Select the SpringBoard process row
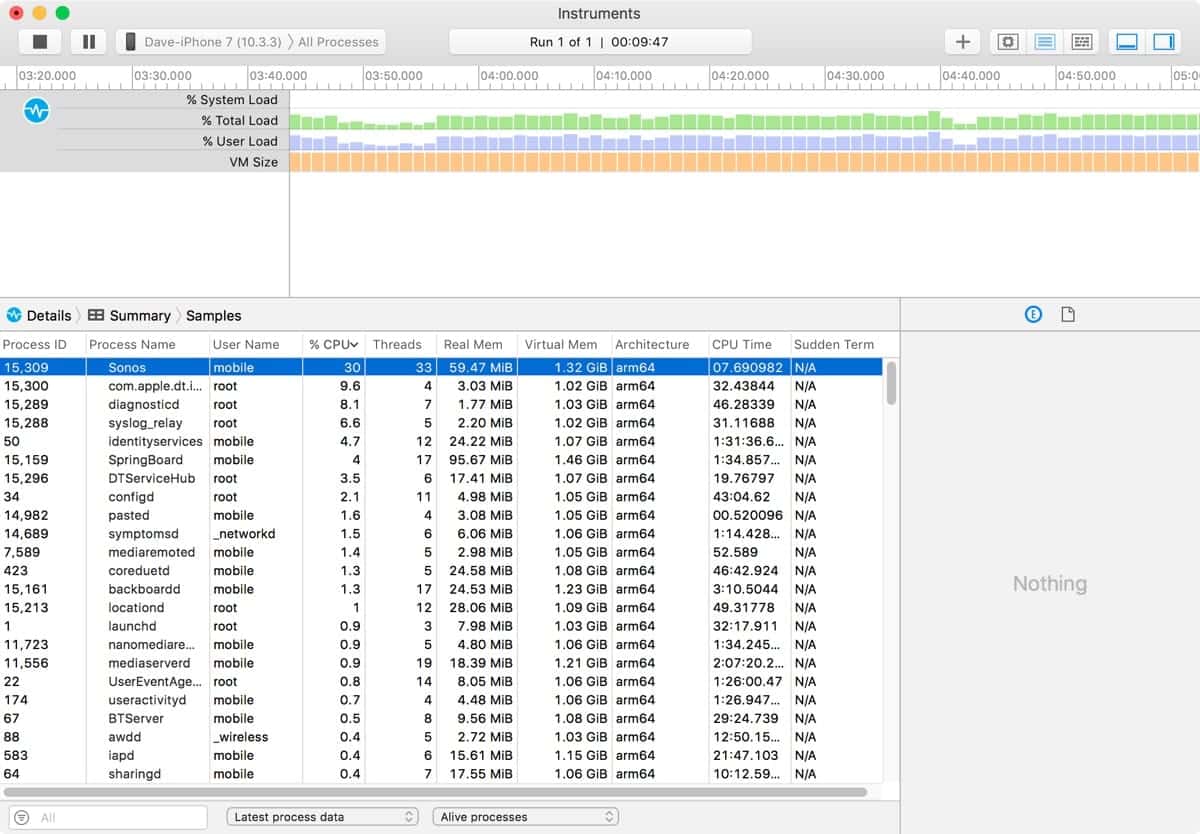1200x834 pixels. pos(145,460)
